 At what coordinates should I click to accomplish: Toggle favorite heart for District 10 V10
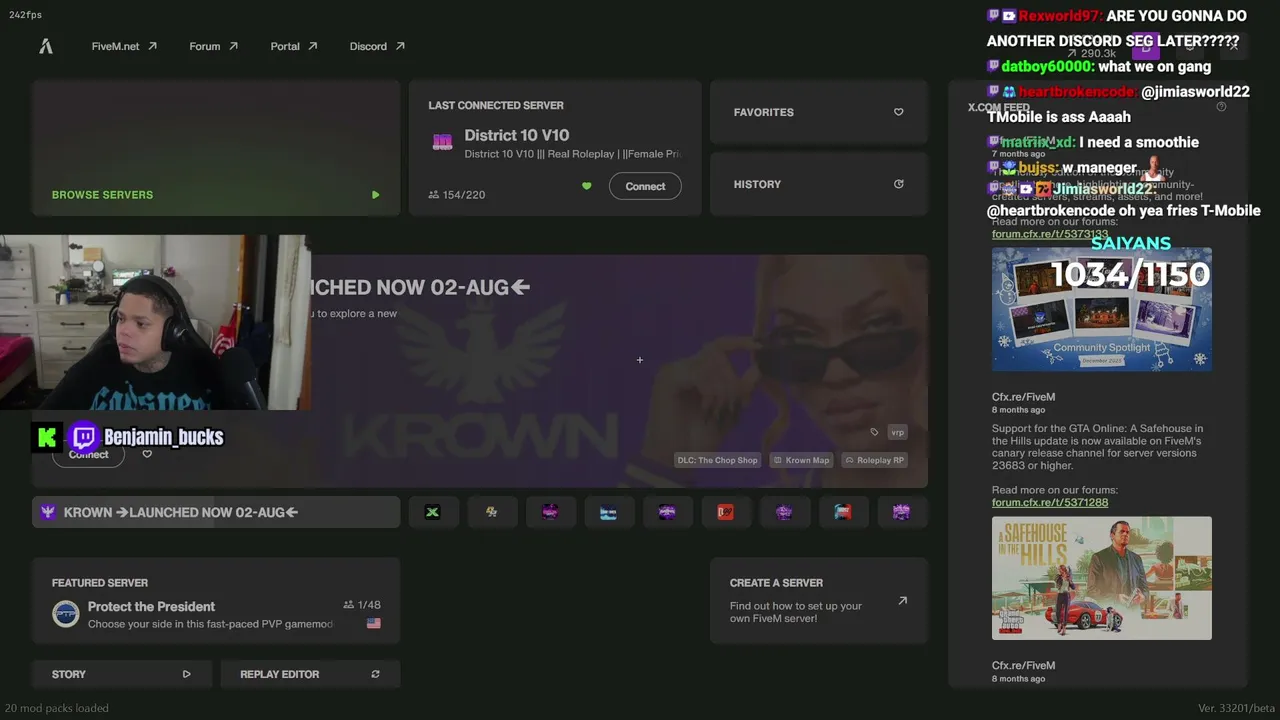587,186
